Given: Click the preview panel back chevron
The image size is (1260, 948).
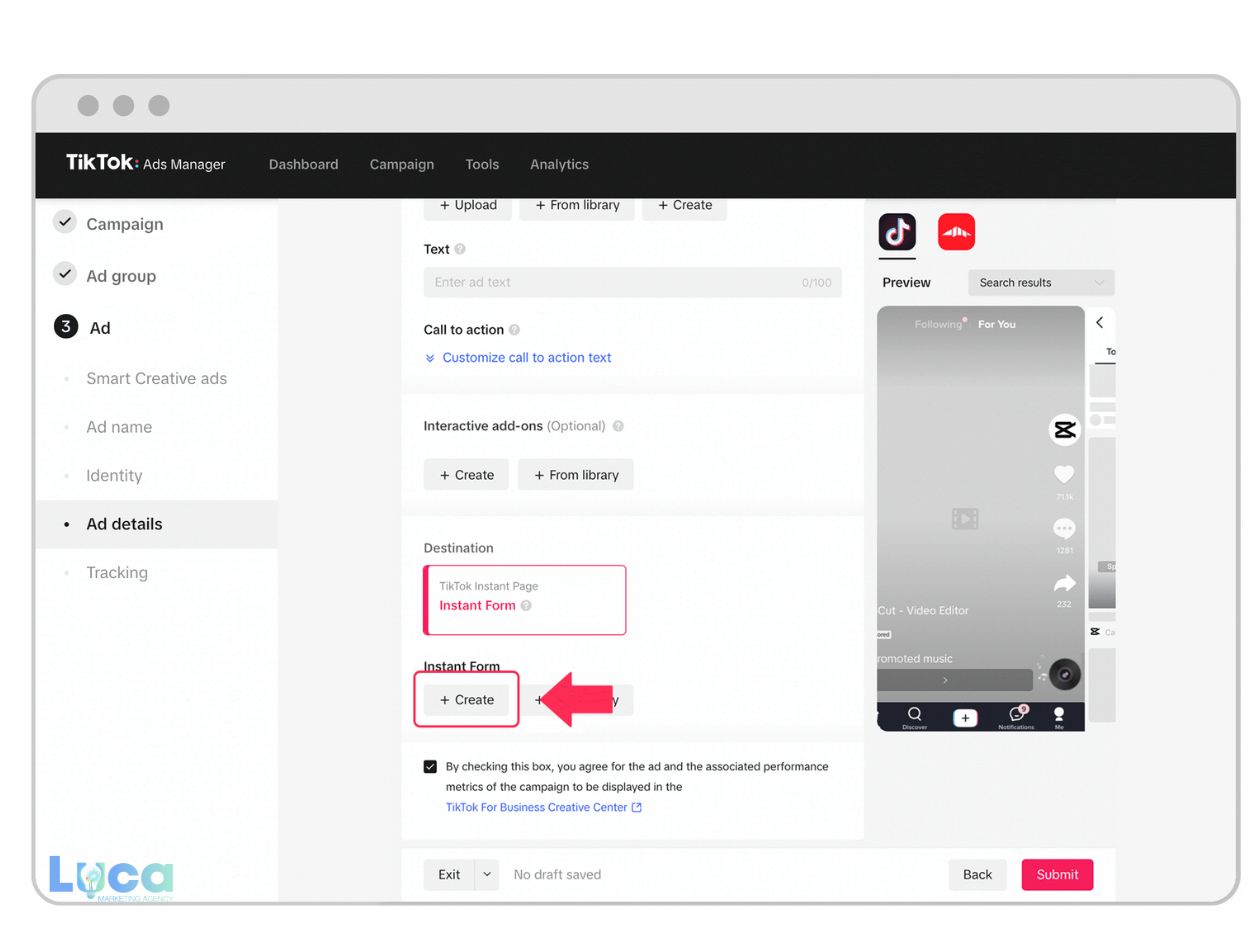Looking at the screenshot, I should (1100, 322).
